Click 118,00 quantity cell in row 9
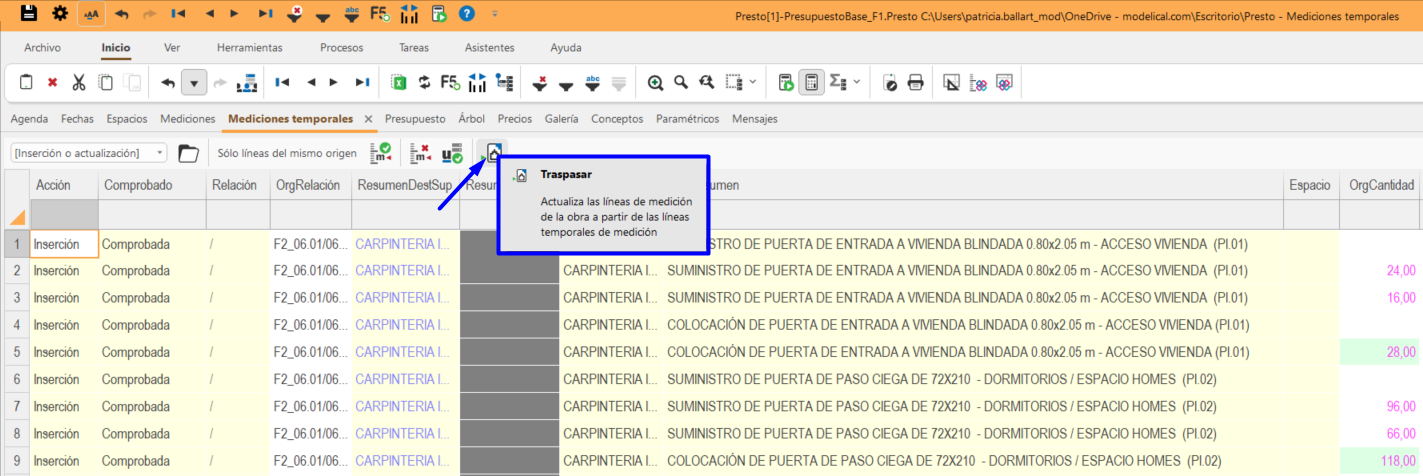 pyautogui.click(x=1381, y=461)
